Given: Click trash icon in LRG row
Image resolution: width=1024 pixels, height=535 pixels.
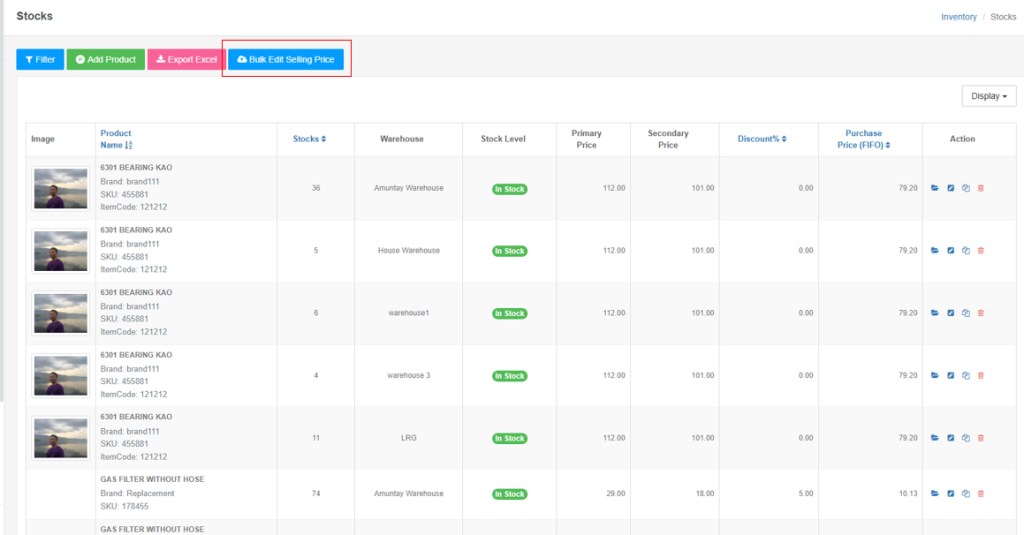Looking at the screenshot, I should pyautogui.click(x=980, y=438).
